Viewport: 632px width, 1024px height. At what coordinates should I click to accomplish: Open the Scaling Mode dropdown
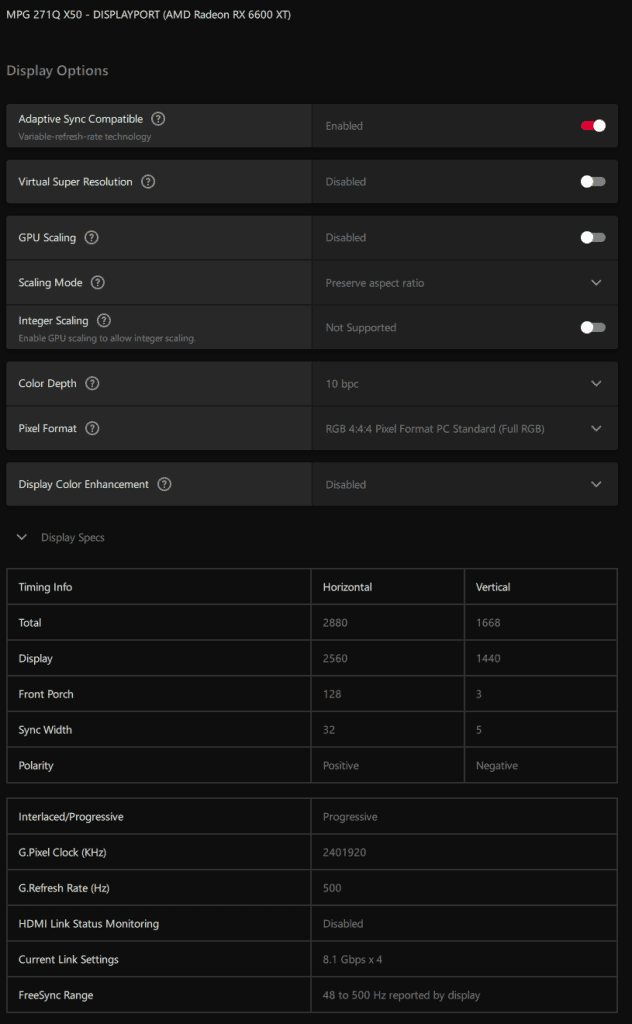coord(596,282)
